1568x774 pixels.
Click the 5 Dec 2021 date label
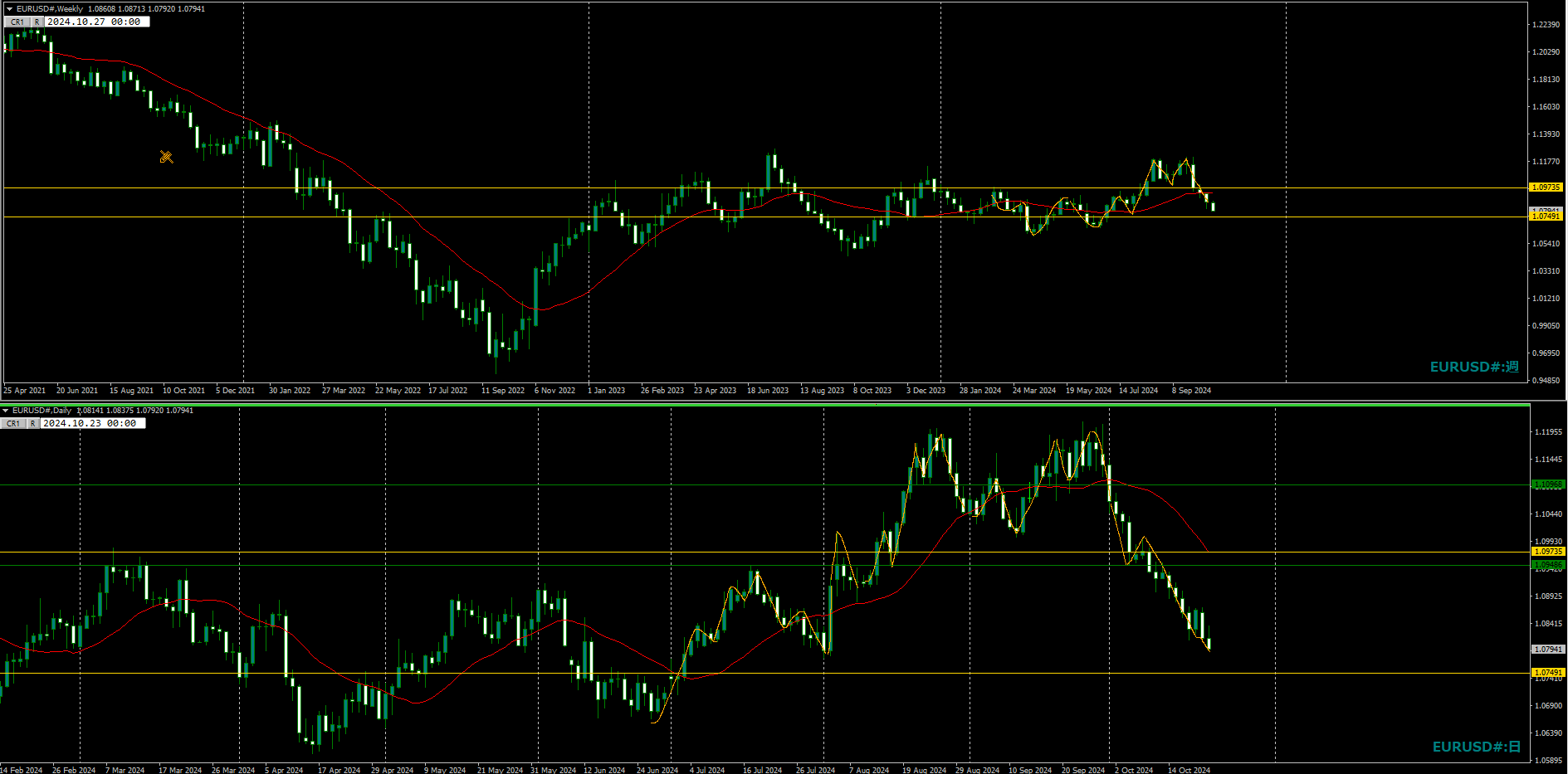click(236, 391)
